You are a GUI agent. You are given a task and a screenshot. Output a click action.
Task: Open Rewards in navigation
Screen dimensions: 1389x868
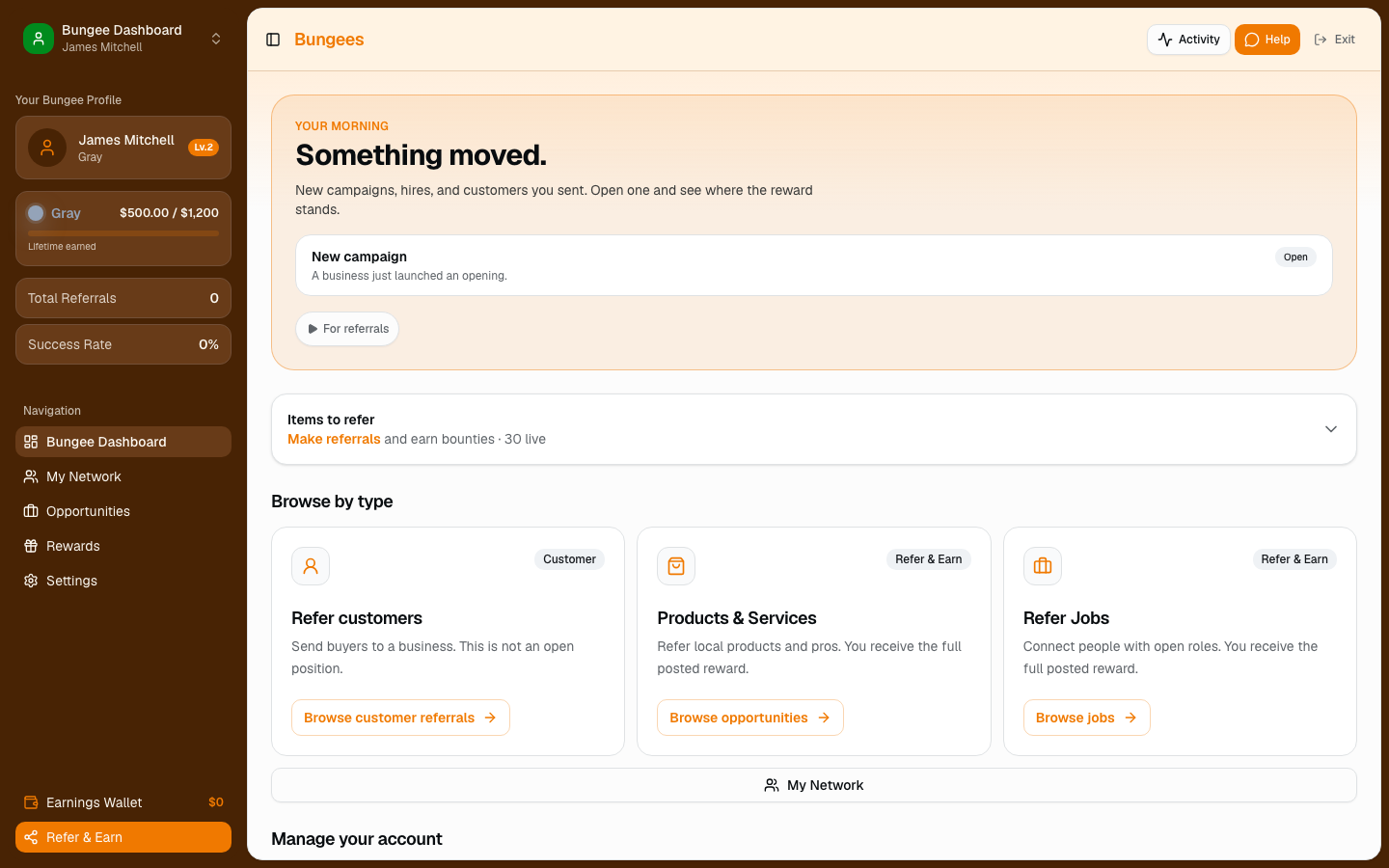coord(123,546)
